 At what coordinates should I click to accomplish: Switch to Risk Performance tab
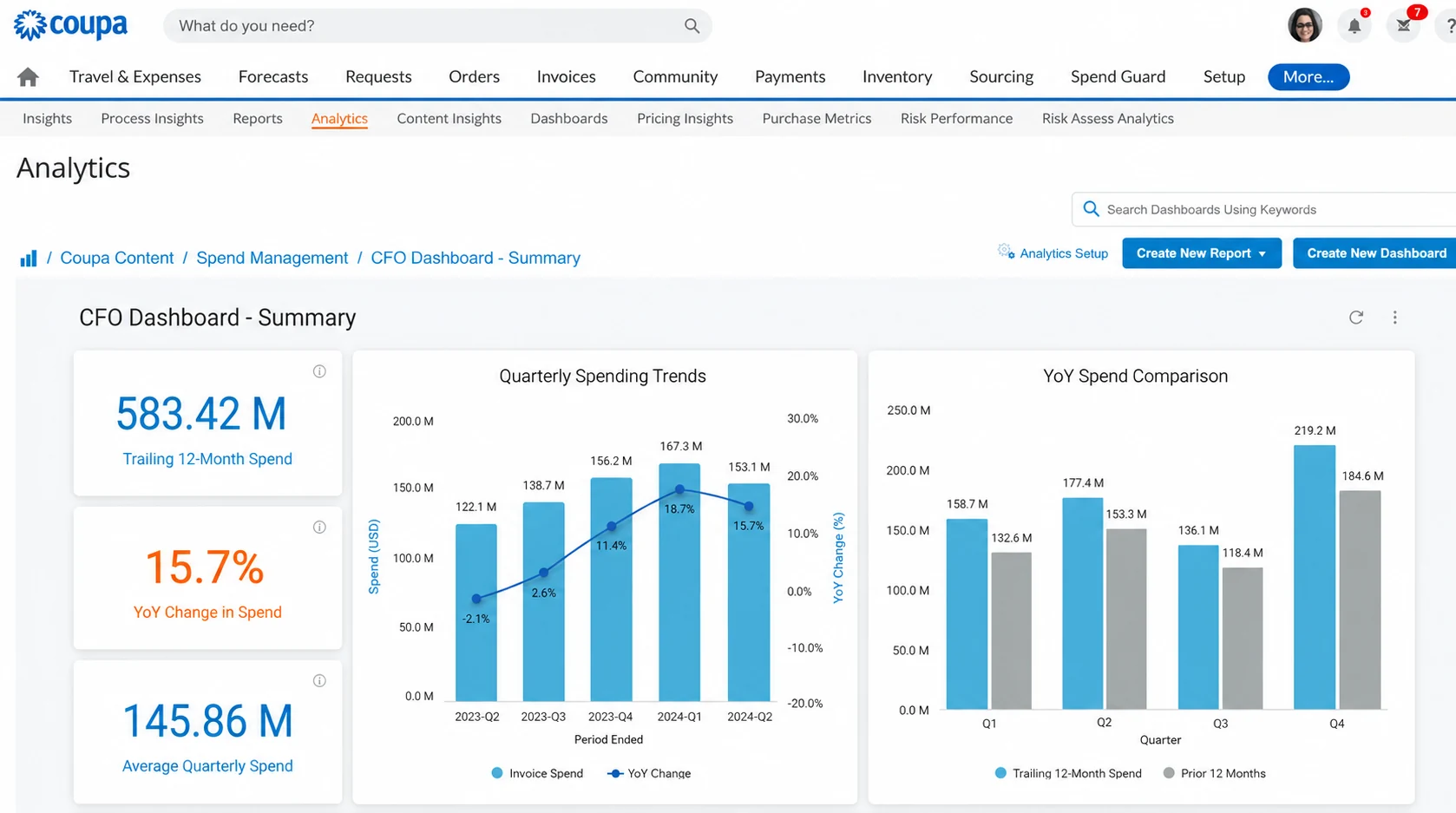[x=956, y=119]
